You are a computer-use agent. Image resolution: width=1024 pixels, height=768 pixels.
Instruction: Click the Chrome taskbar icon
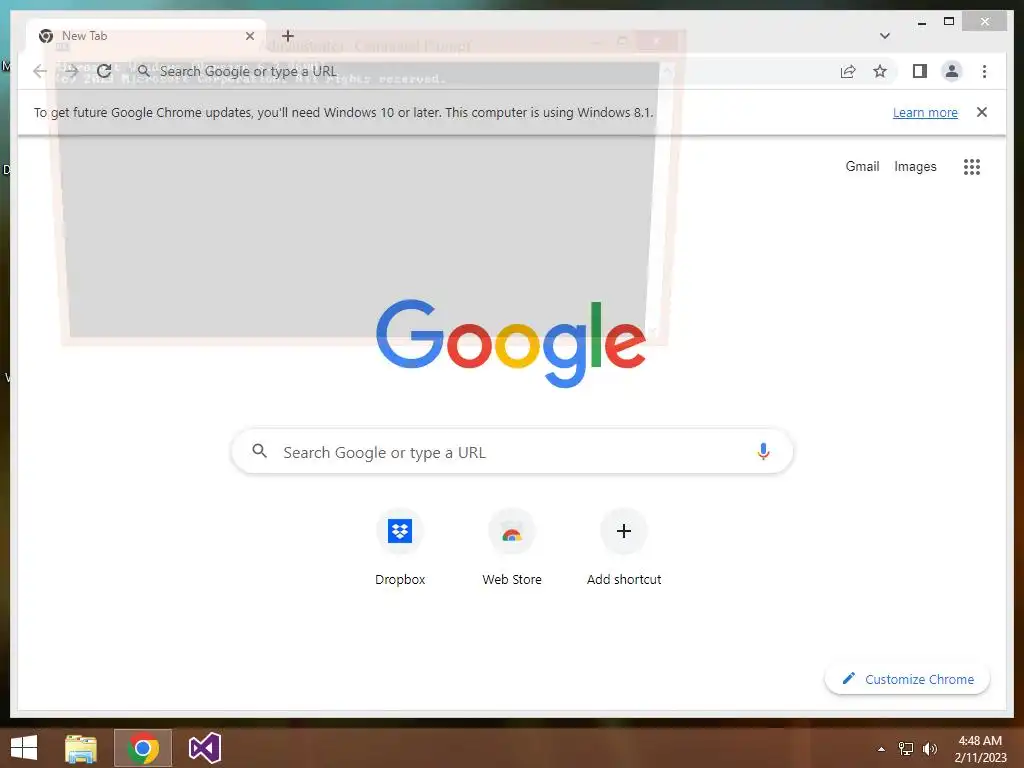143,748
